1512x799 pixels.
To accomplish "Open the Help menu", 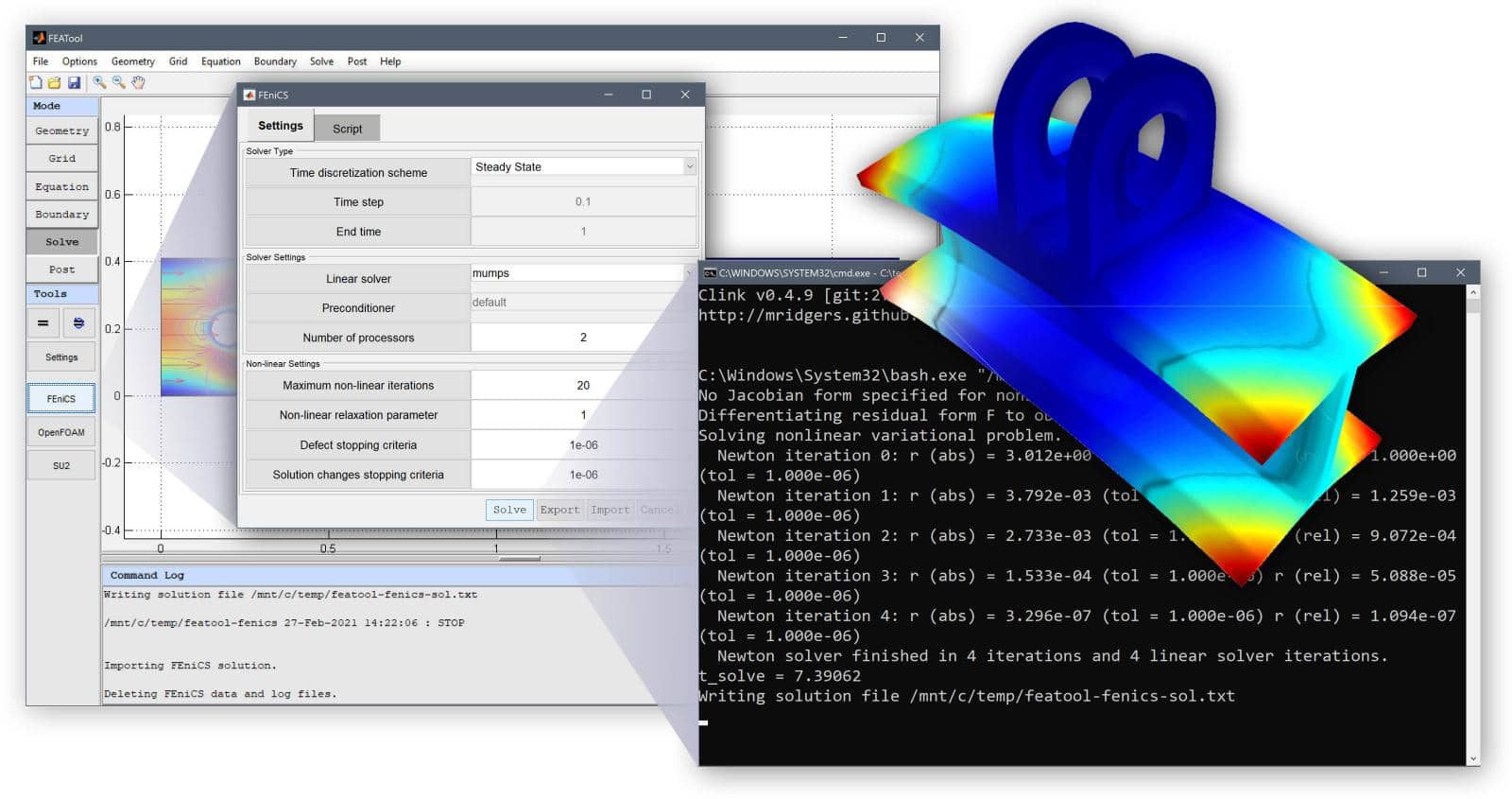I will tap(390, 61).
